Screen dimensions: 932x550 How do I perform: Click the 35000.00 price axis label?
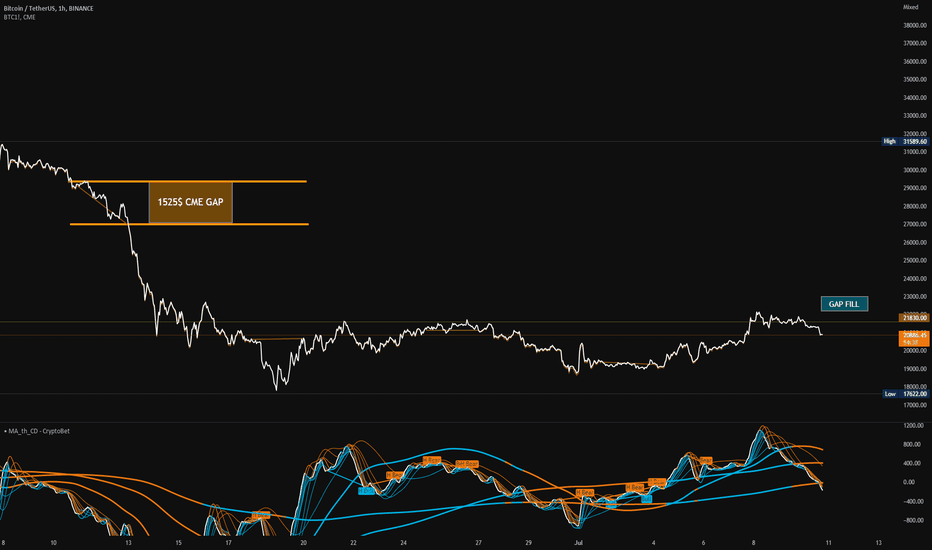[x=915, y=80]
